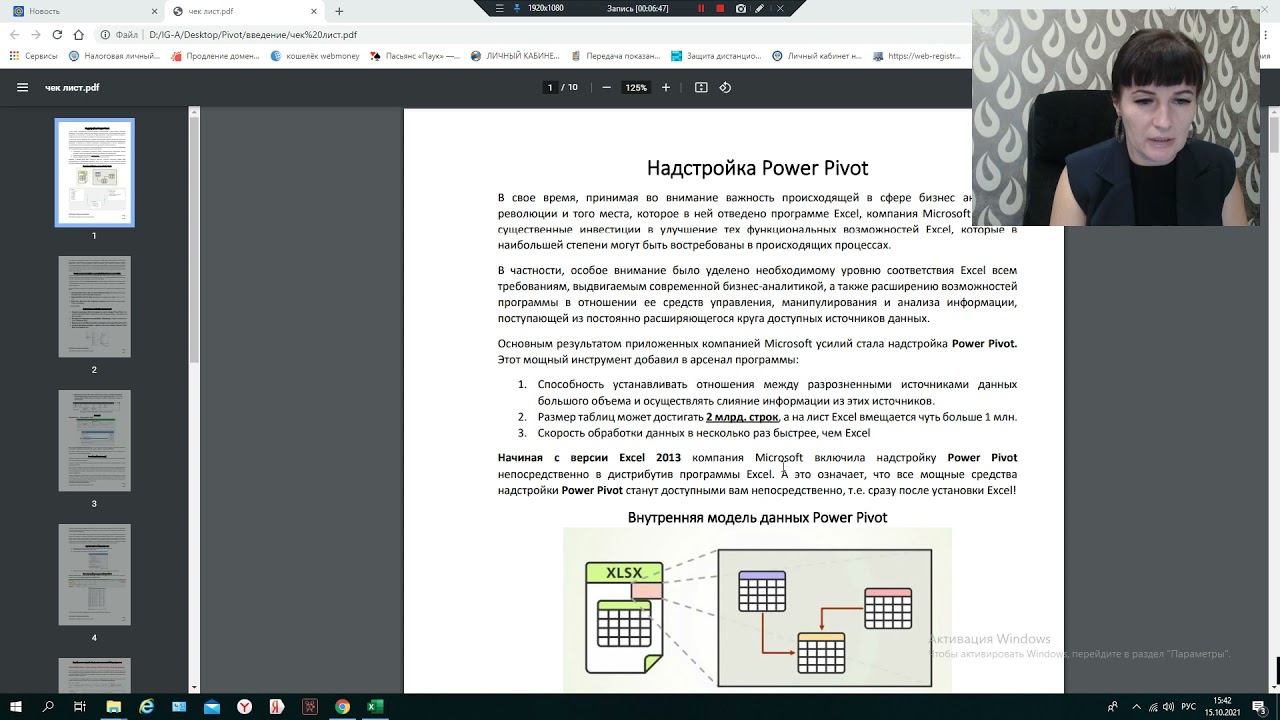The width and height of the screenshot is (1280, 720).
Task: Open the Налоговая личный bookmark
Action: (x=113, y=56)
